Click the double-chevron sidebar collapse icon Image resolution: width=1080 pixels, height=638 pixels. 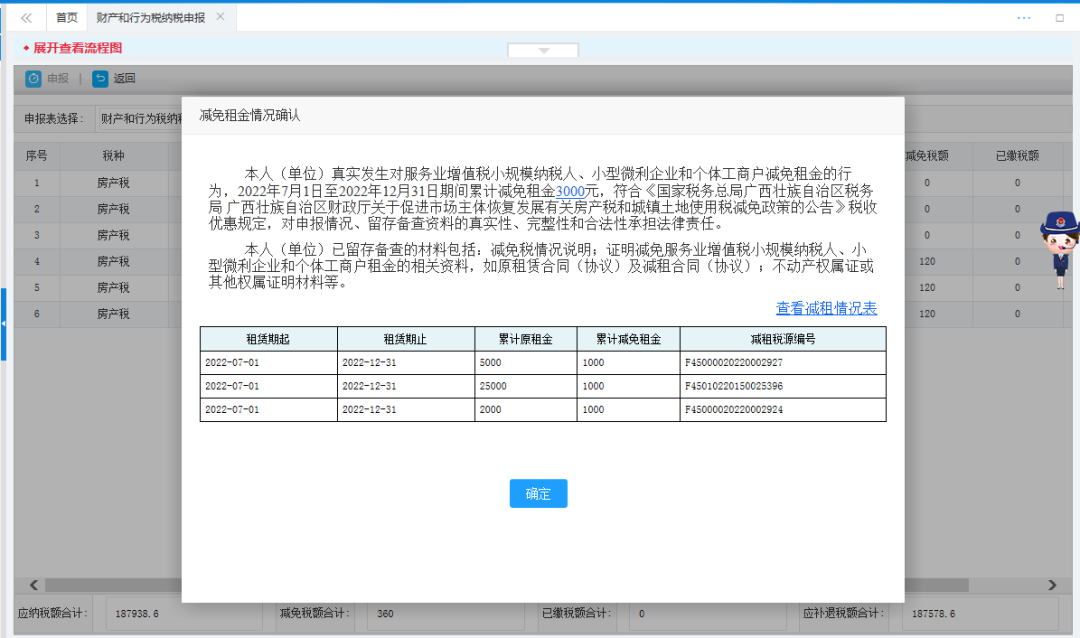[x=26, y=18]
